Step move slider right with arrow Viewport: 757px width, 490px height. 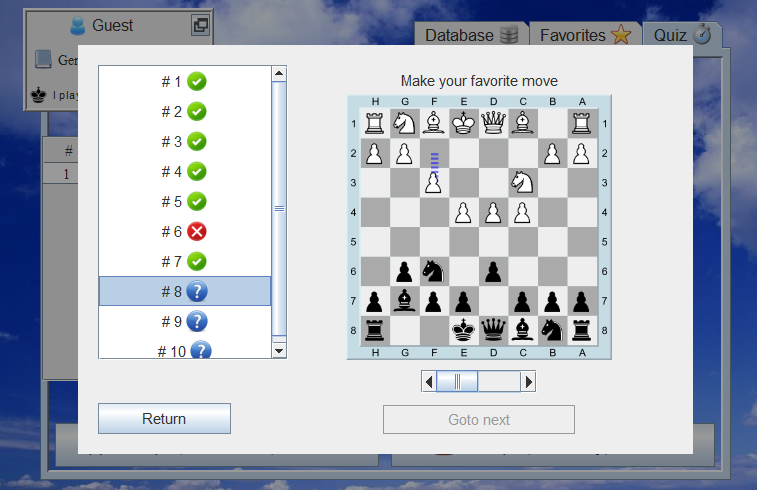(x=528, y=382)
